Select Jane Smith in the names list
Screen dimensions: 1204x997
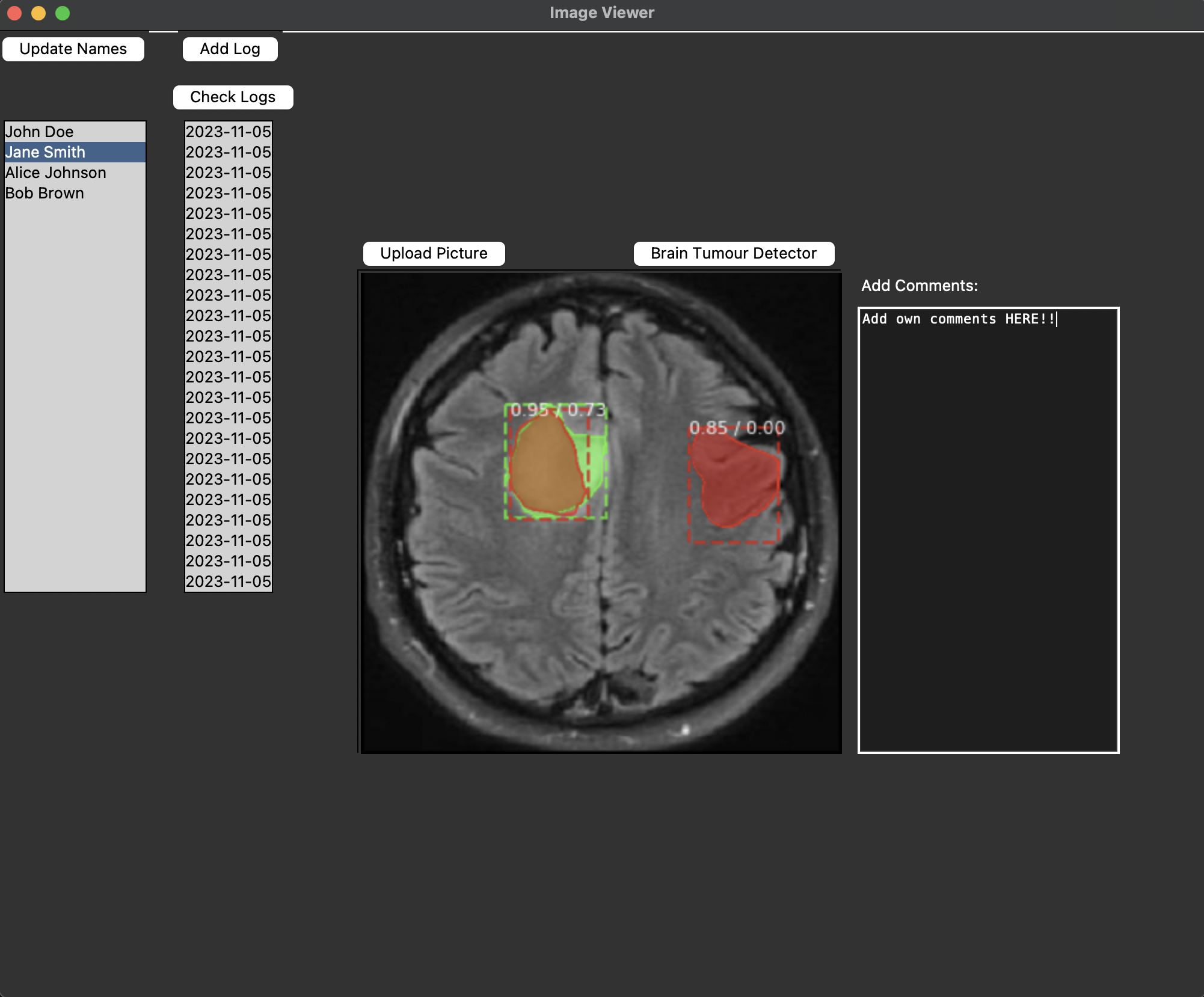tap(46, 152)
